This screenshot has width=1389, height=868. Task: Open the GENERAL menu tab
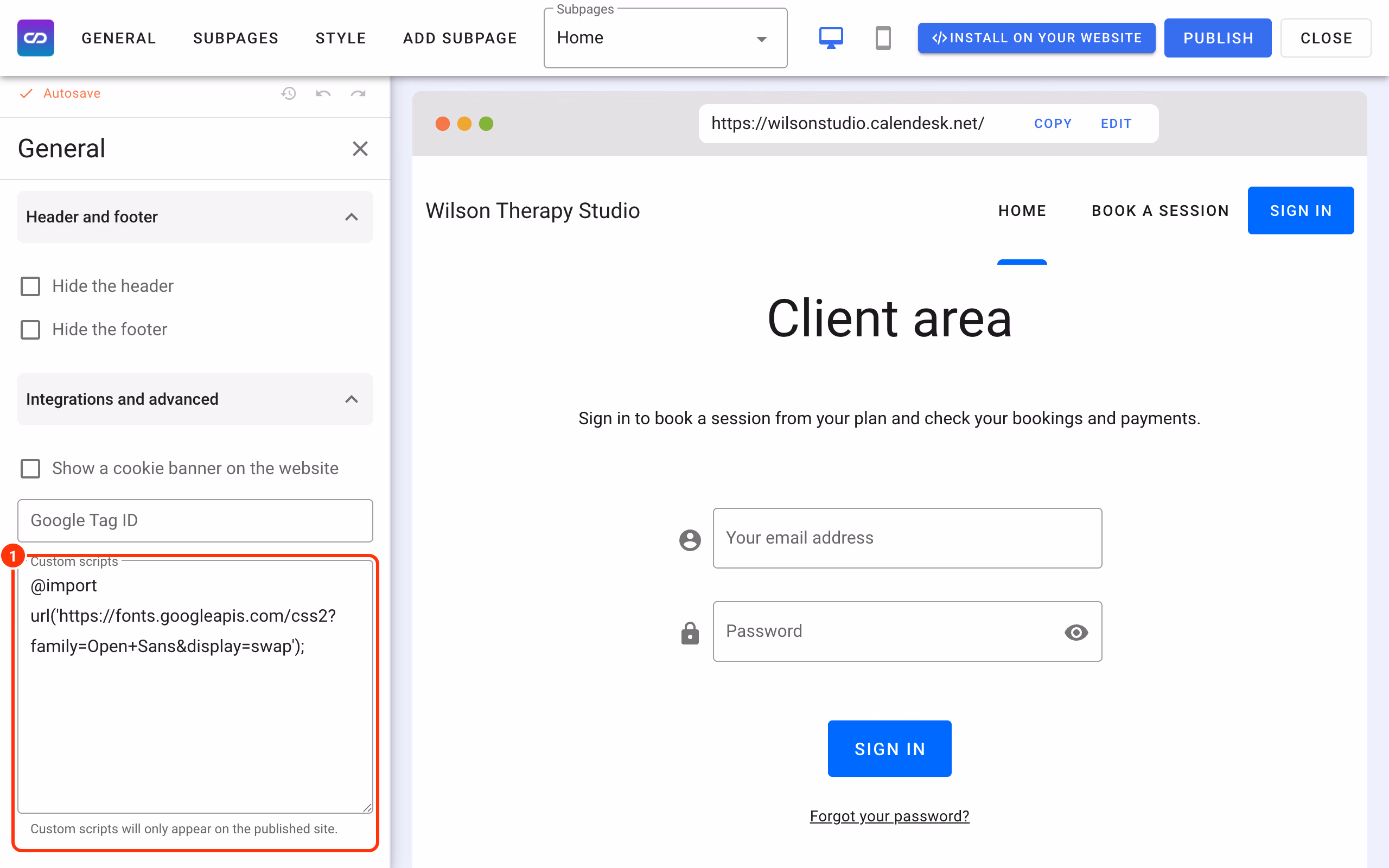point(119,38)
